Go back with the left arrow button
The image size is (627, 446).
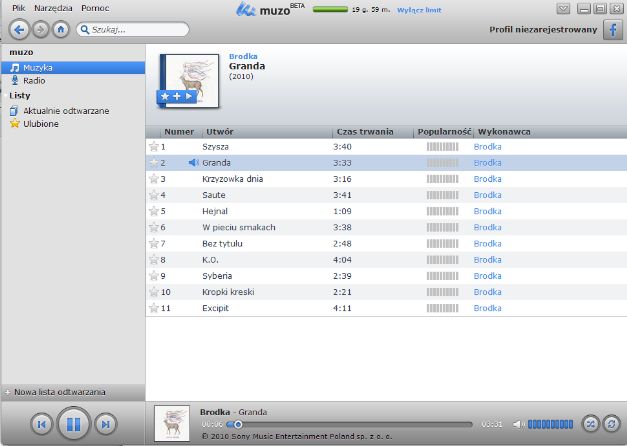click(x=19, y=30)
